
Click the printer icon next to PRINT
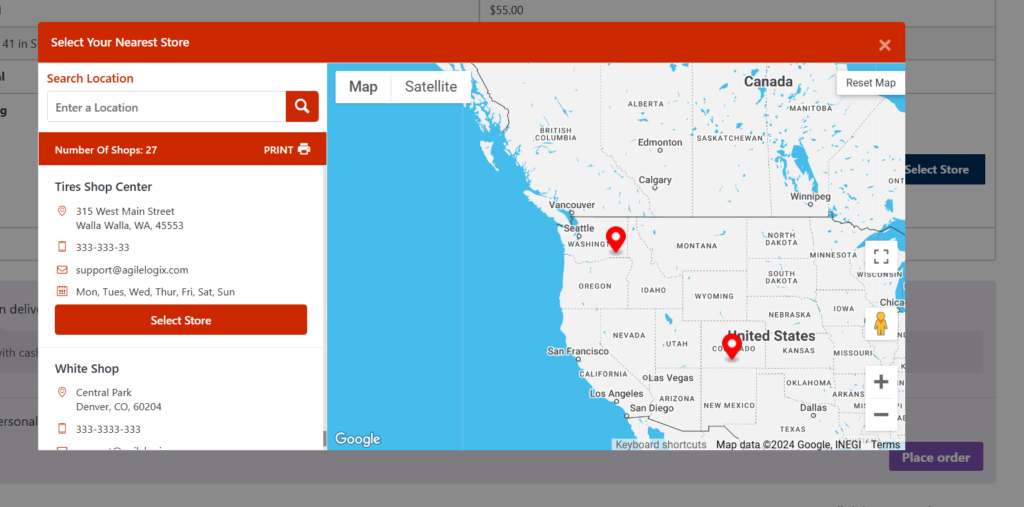click(x=304, y=149)
